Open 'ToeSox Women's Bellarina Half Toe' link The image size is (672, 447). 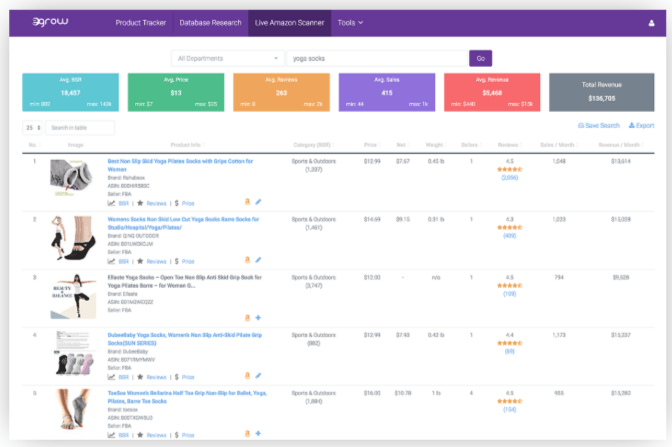(187, 397)
